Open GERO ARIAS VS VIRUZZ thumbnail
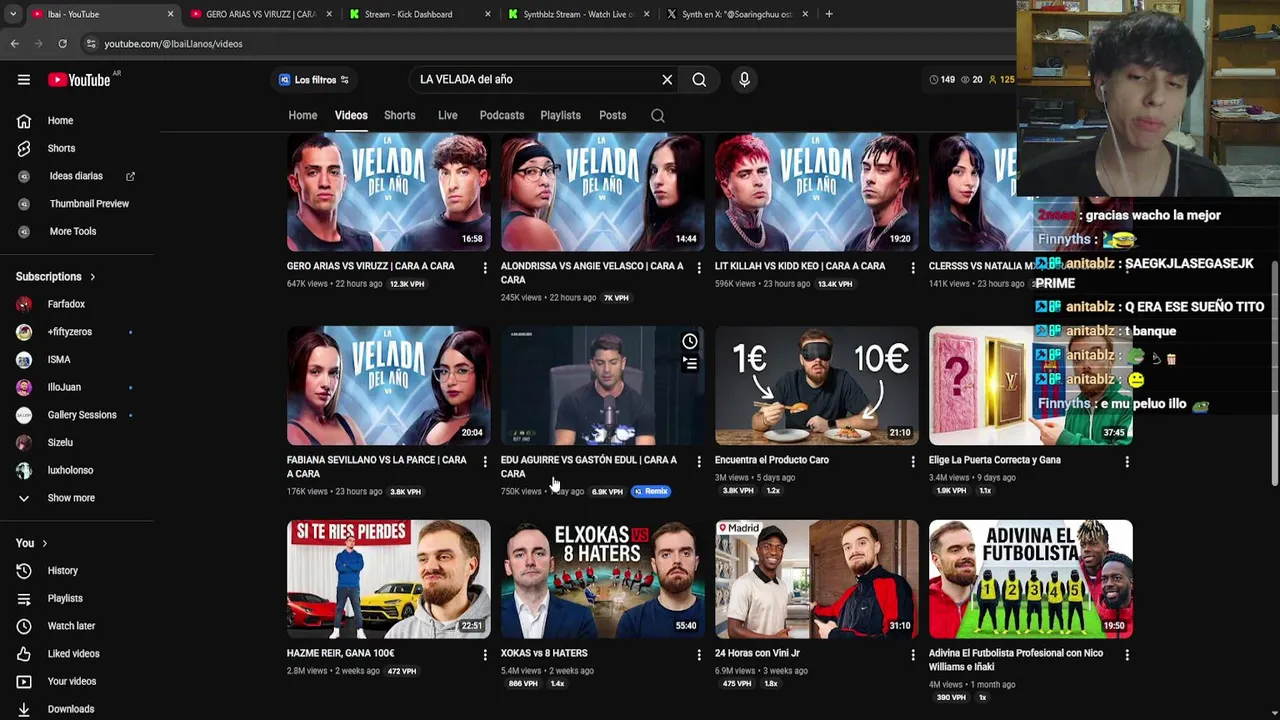1280x720 pixels. 389,192
